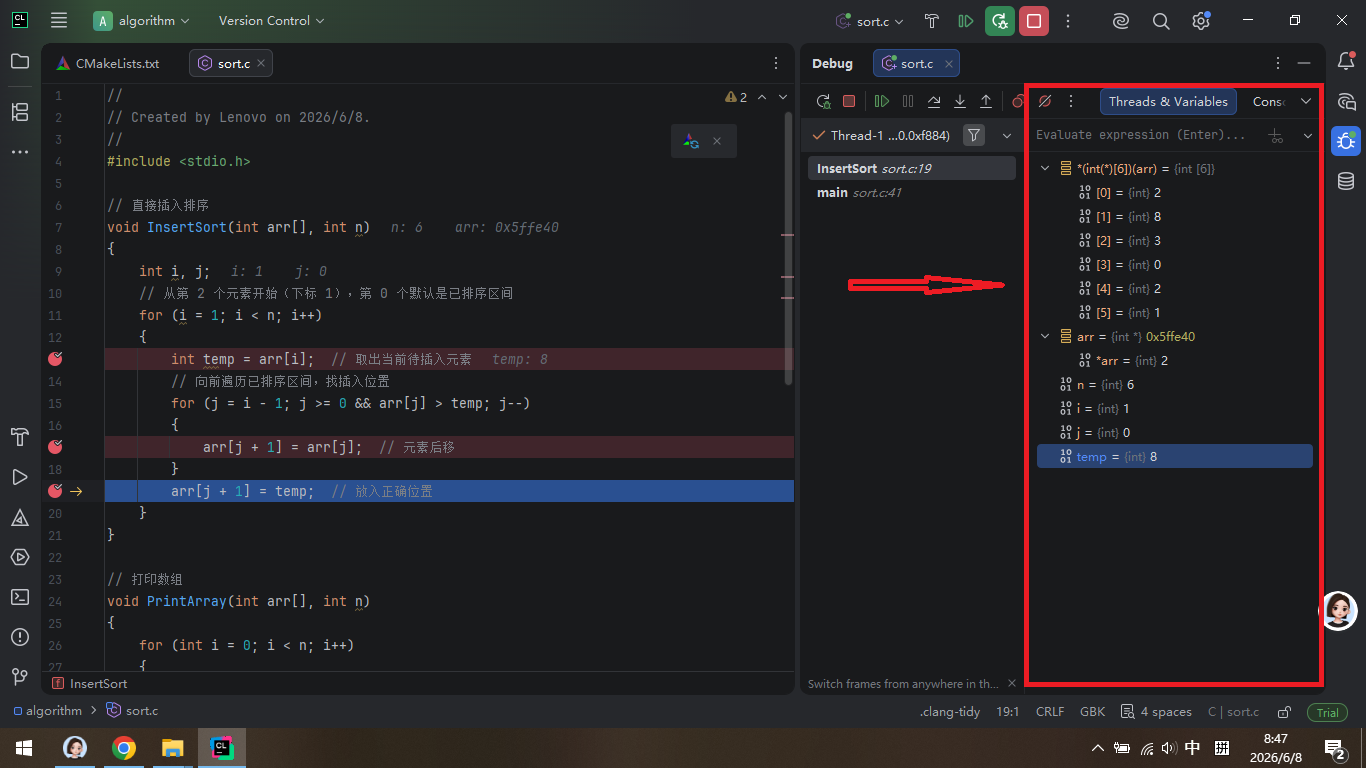Open the Services tool window
Screen dimensions: 1366x768
(x=20, y=557)
